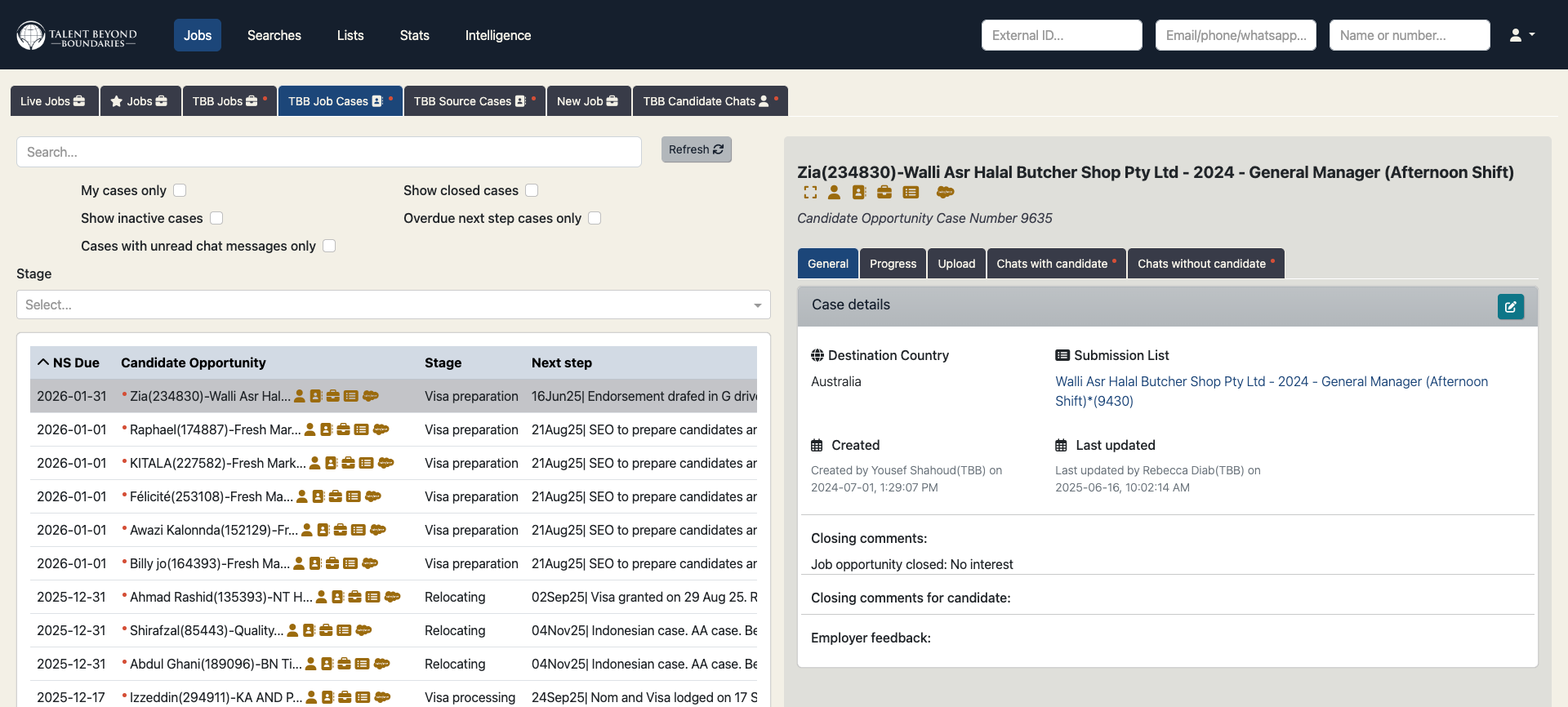The width and height of the screenshot is (1568, 707).
Task: Open Intelligence in the top navigation
Action: click(x=497, y=35)
